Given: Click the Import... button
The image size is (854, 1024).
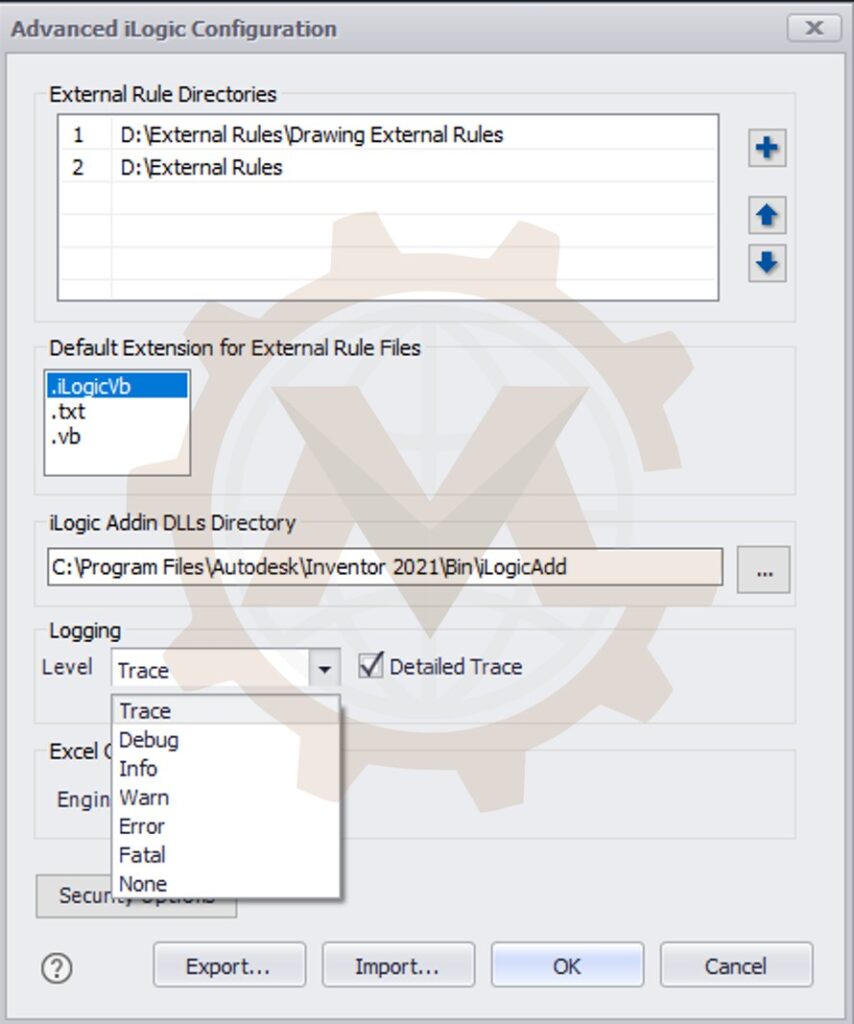Looking at the screenshot, I should (398, 965).
